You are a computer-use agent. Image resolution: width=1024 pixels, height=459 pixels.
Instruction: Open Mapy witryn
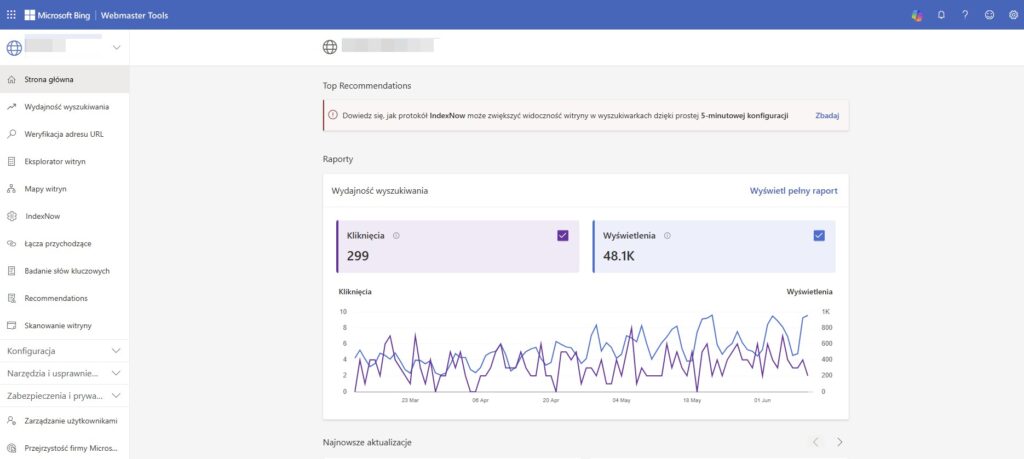(x=65, y=189)
